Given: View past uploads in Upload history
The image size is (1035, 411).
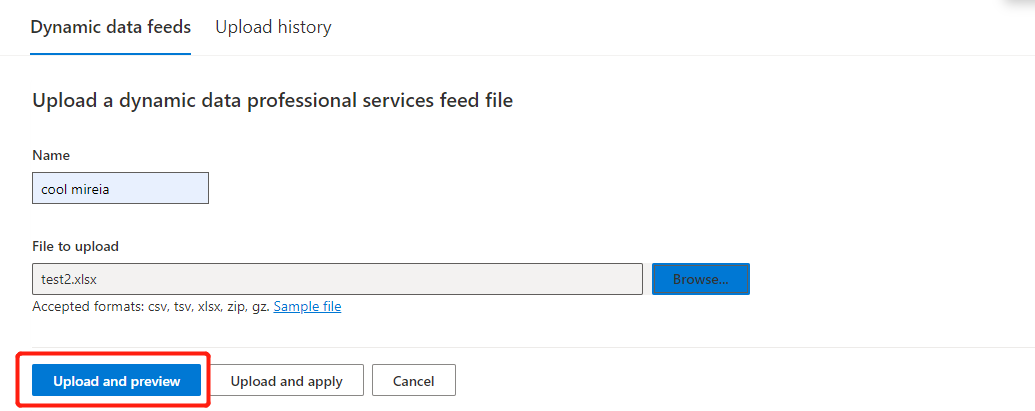Looking at the screenshot, I should click(x=273, y=27).
